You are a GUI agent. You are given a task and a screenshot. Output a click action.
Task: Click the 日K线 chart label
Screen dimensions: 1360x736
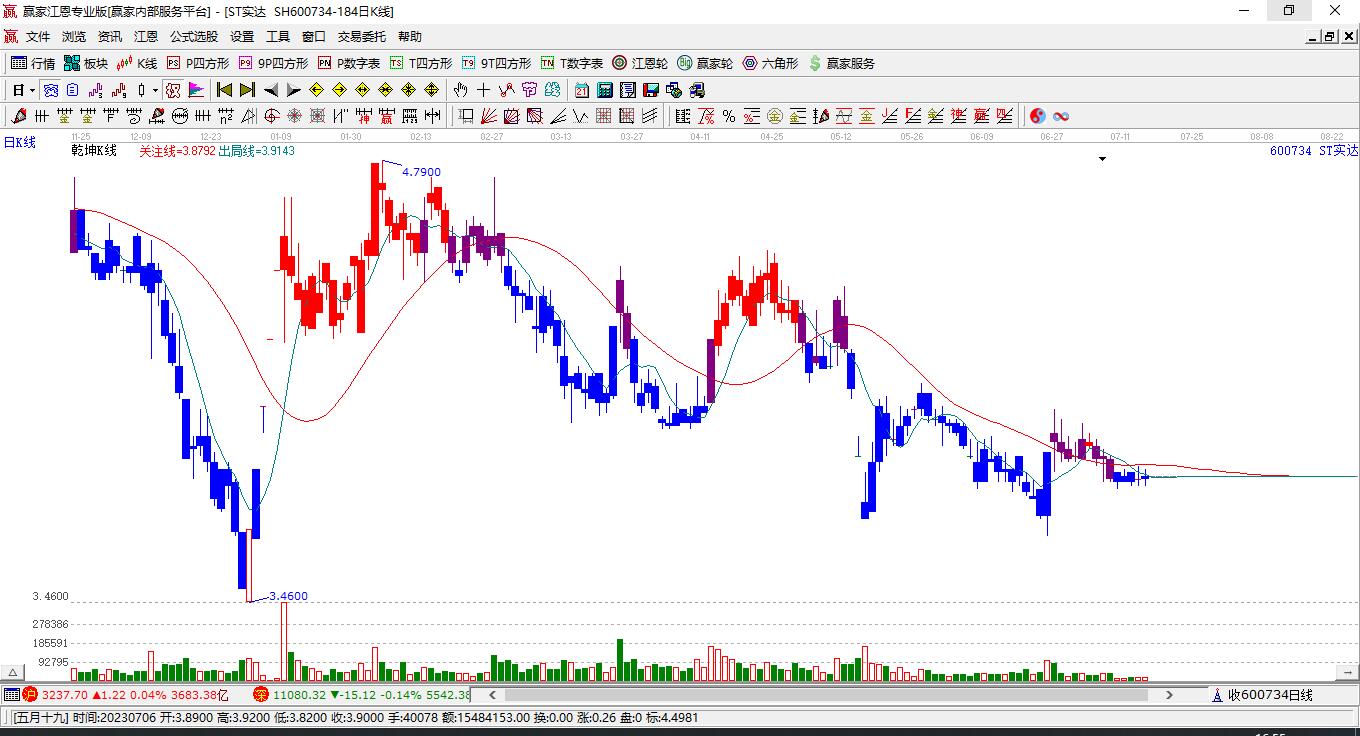(19, 142)
